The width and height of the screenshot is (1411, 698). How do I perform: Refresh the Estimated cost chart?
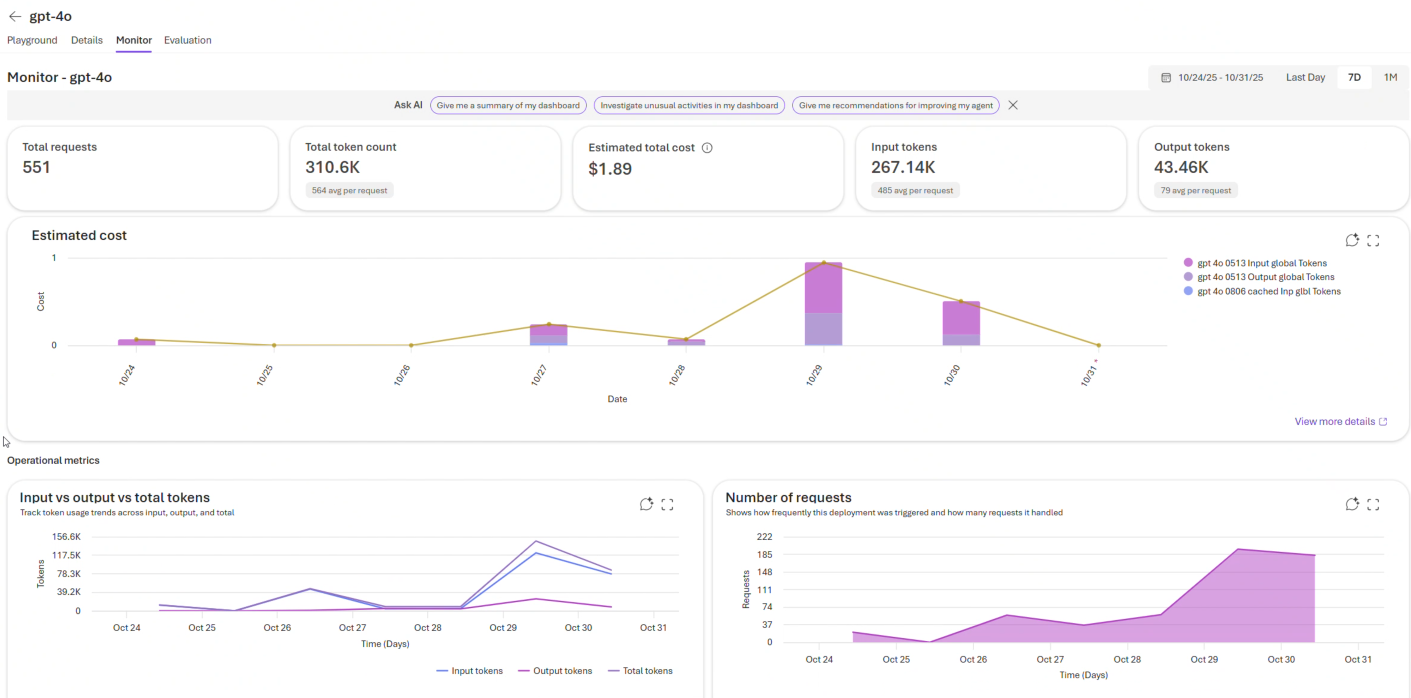coord(1353,240)
